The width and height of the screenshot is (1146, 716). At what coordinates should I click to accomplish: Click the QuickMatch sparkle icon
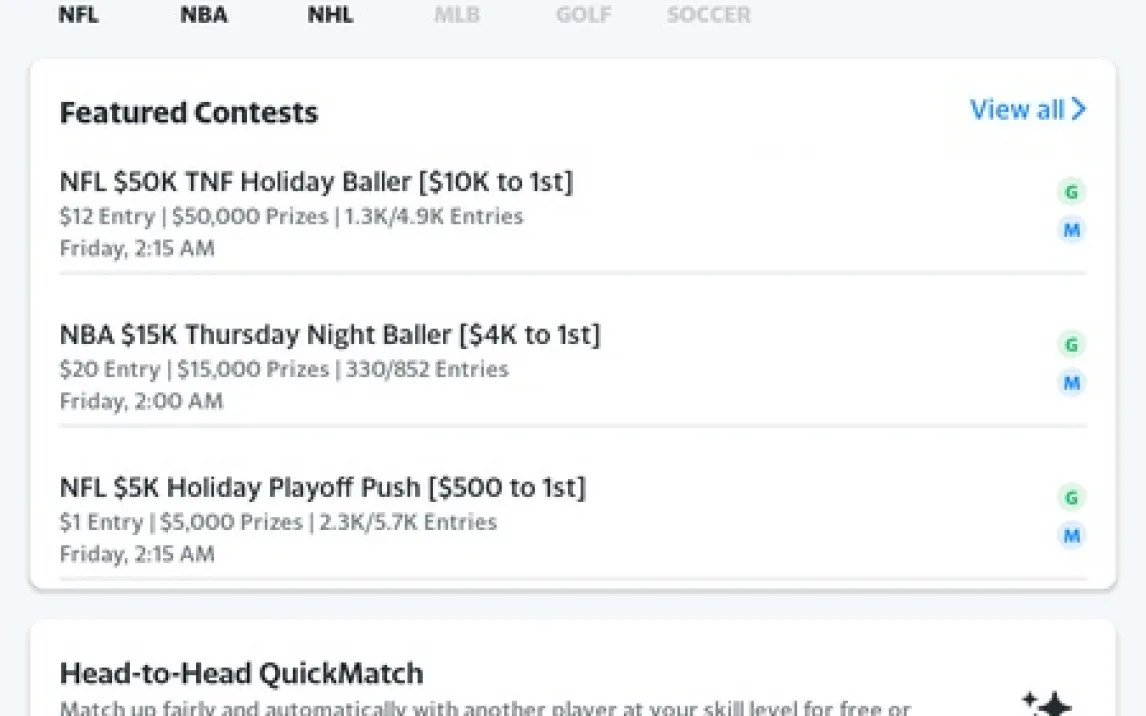pyautogui.click(x=1049, y=703)
